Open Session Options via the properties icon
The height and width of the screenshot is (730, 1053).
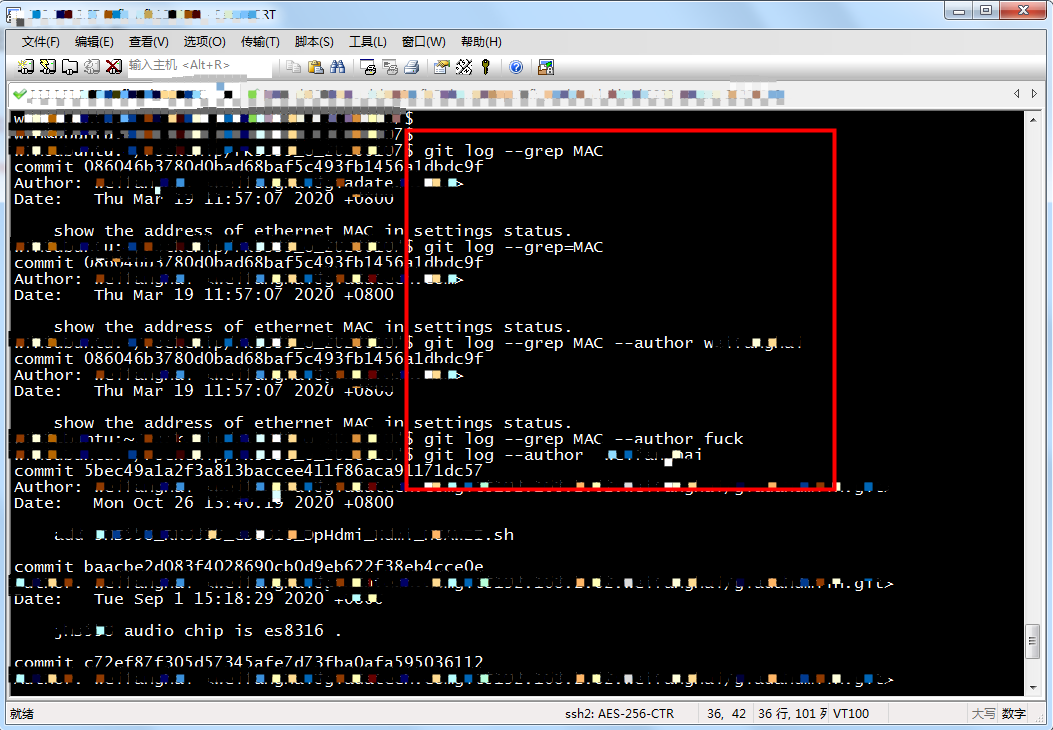pyautogui.click(x=440, y=66)
